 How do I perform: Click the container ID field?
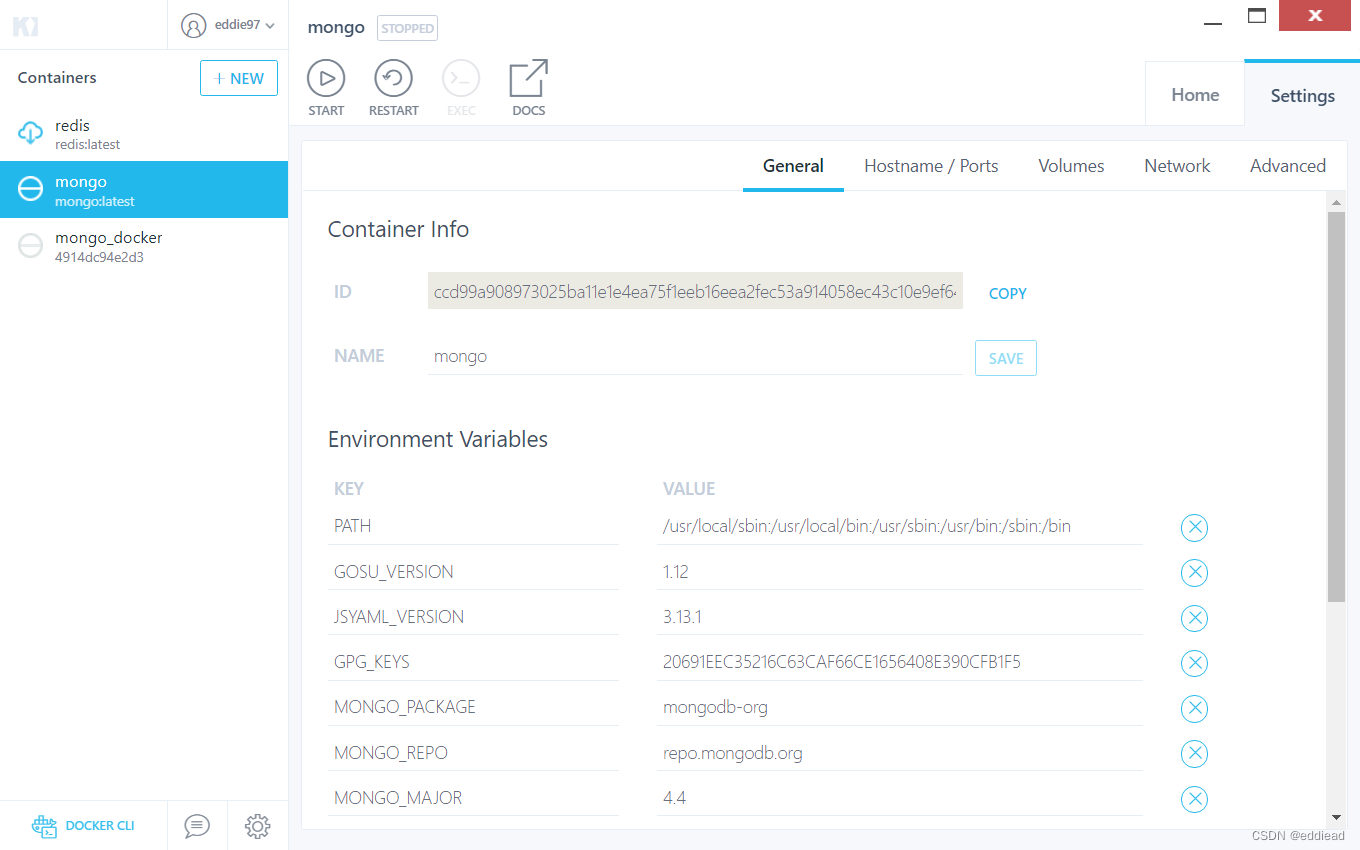(695, 290)
